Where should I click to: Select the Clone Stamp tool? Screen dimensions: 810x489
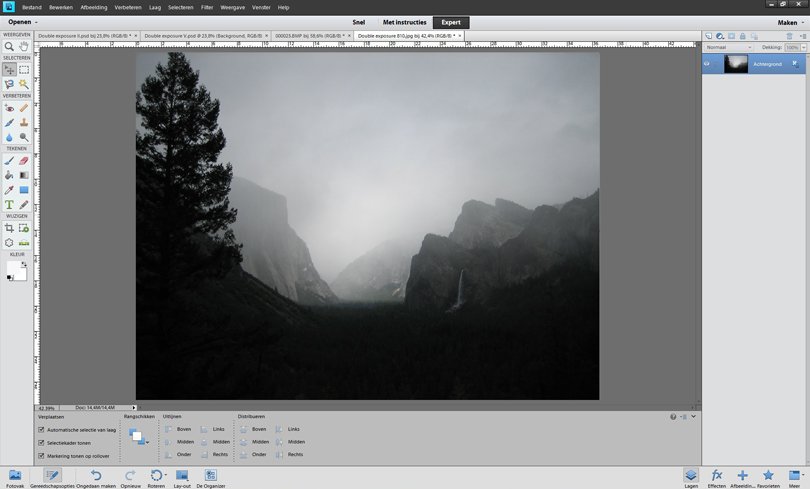point(24,122)
